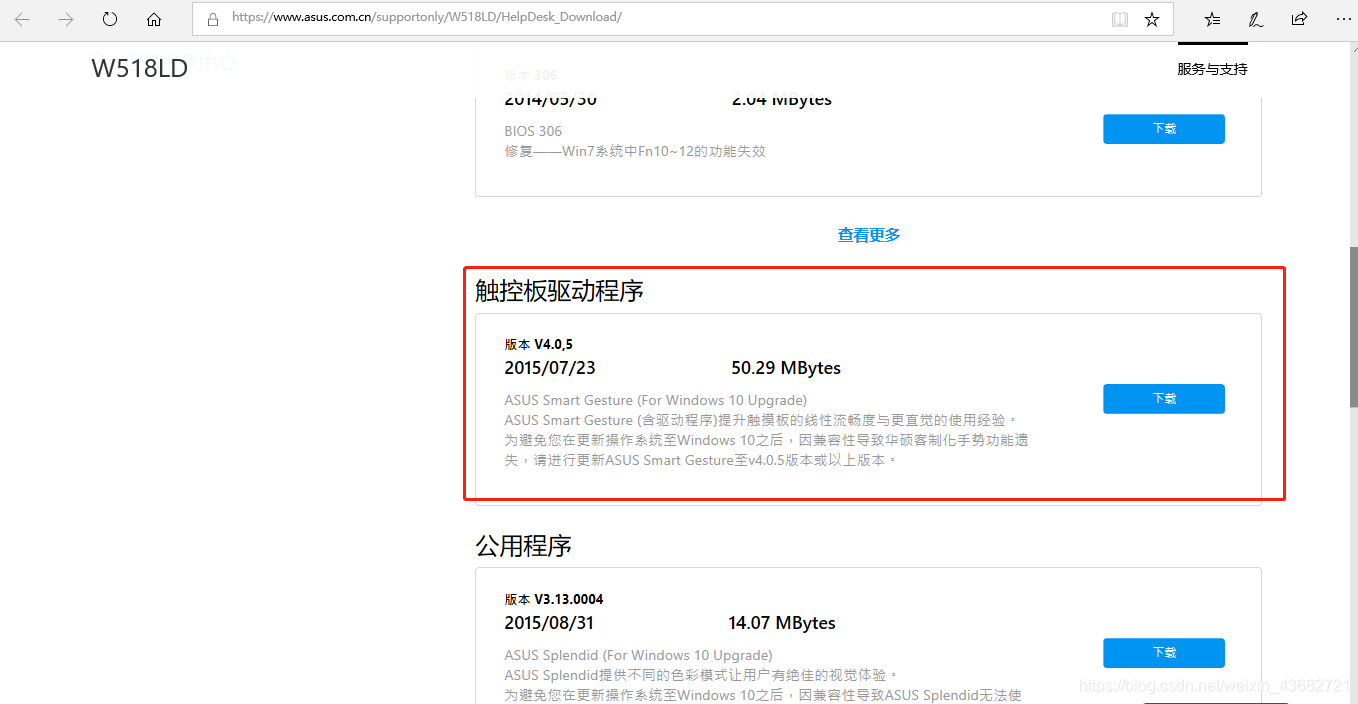Click file size 2.04 MBytes
Image resolution: width=1358 pixels, height=704 pixels.
[782, 99]
